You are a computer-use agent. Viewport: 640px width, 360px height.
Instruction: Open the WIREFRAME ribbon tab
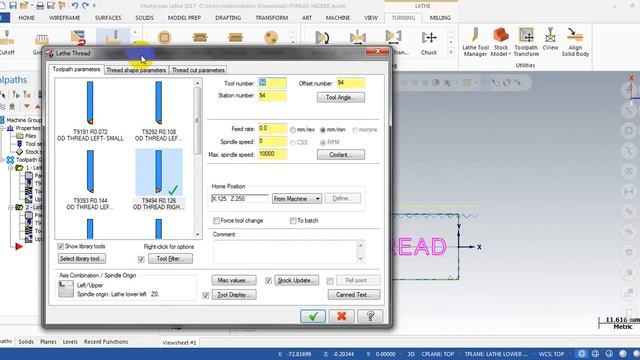pyautogui.click(x=64, y=18)
